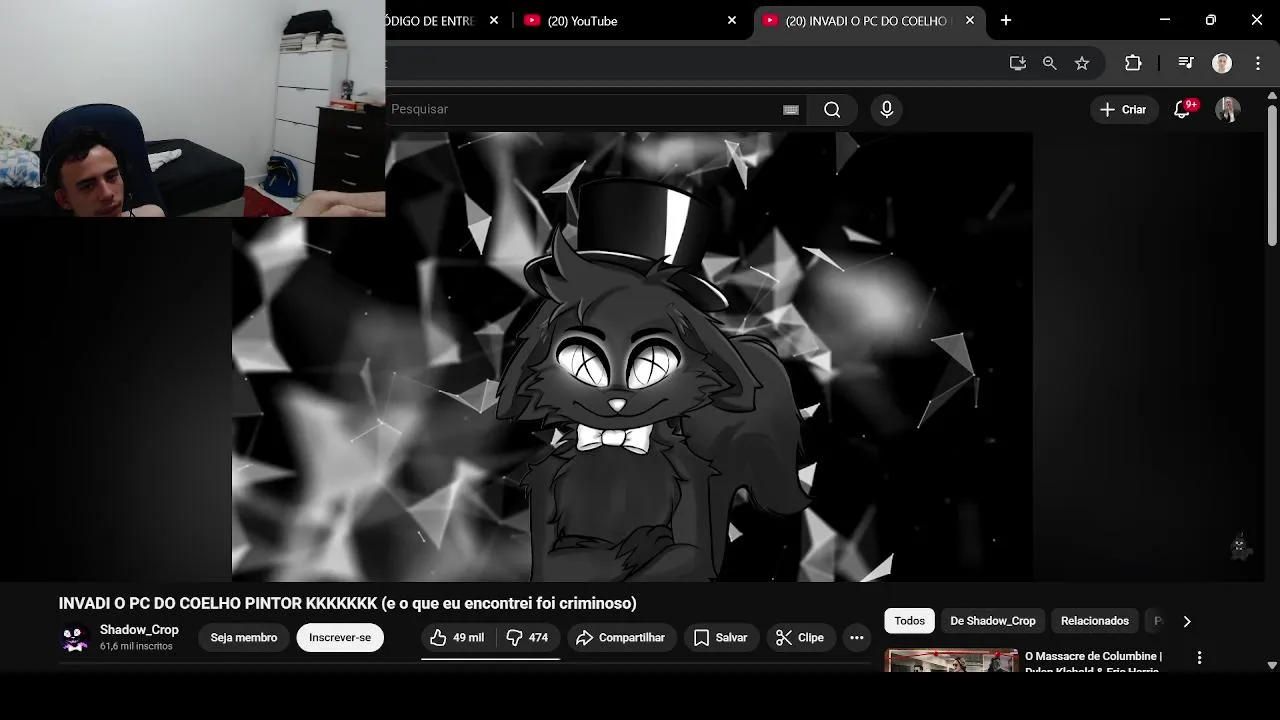Select the De Shadow_Crop filter chip
1280x720 pixels.
click(x=993, y=621)
